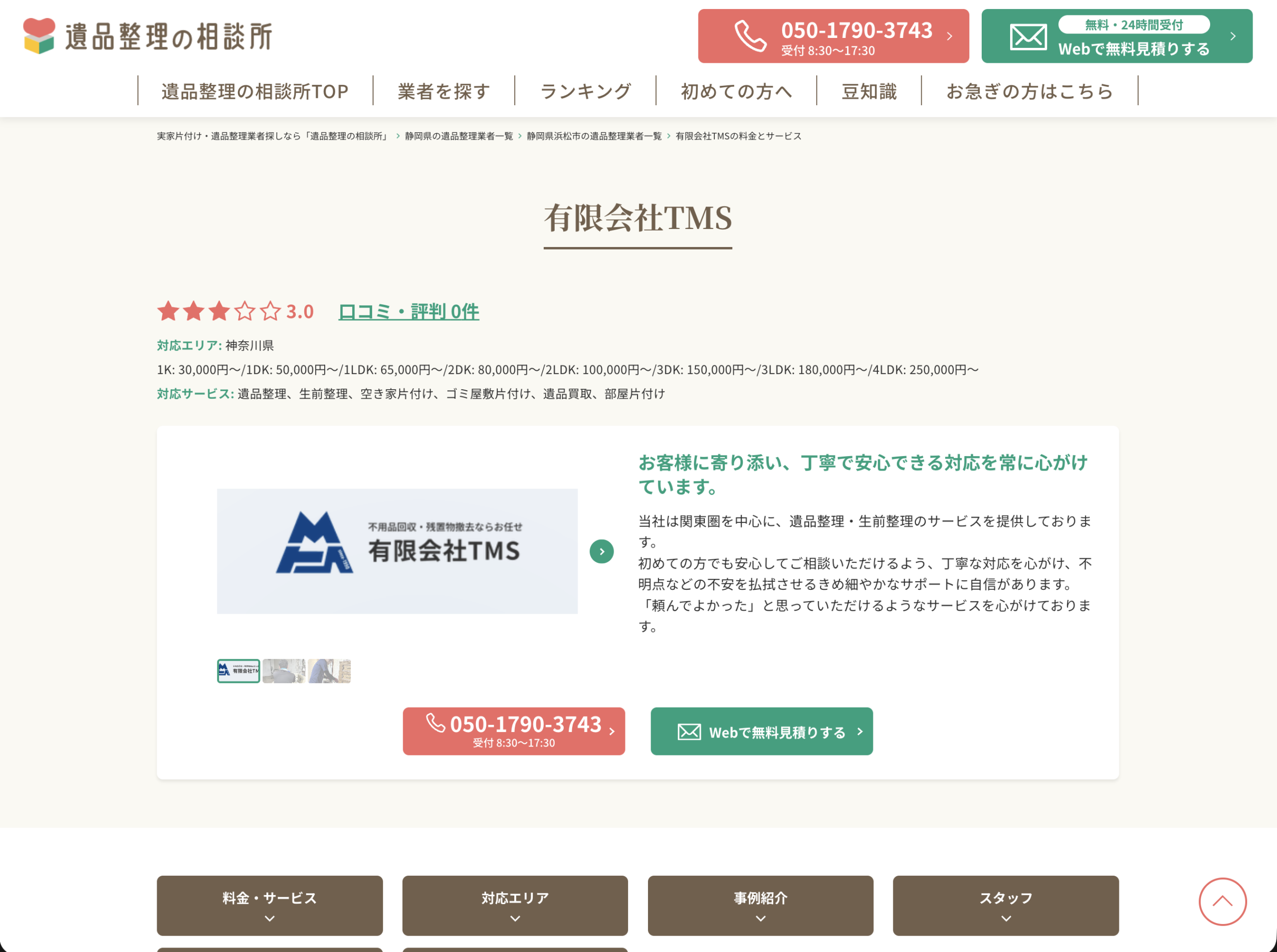Click breadcrumb 静岡県浜松市の遺品整理業者一覧
Image resolution: width=1277 pixels, height=952 pixels.
[x=594, y=136]
